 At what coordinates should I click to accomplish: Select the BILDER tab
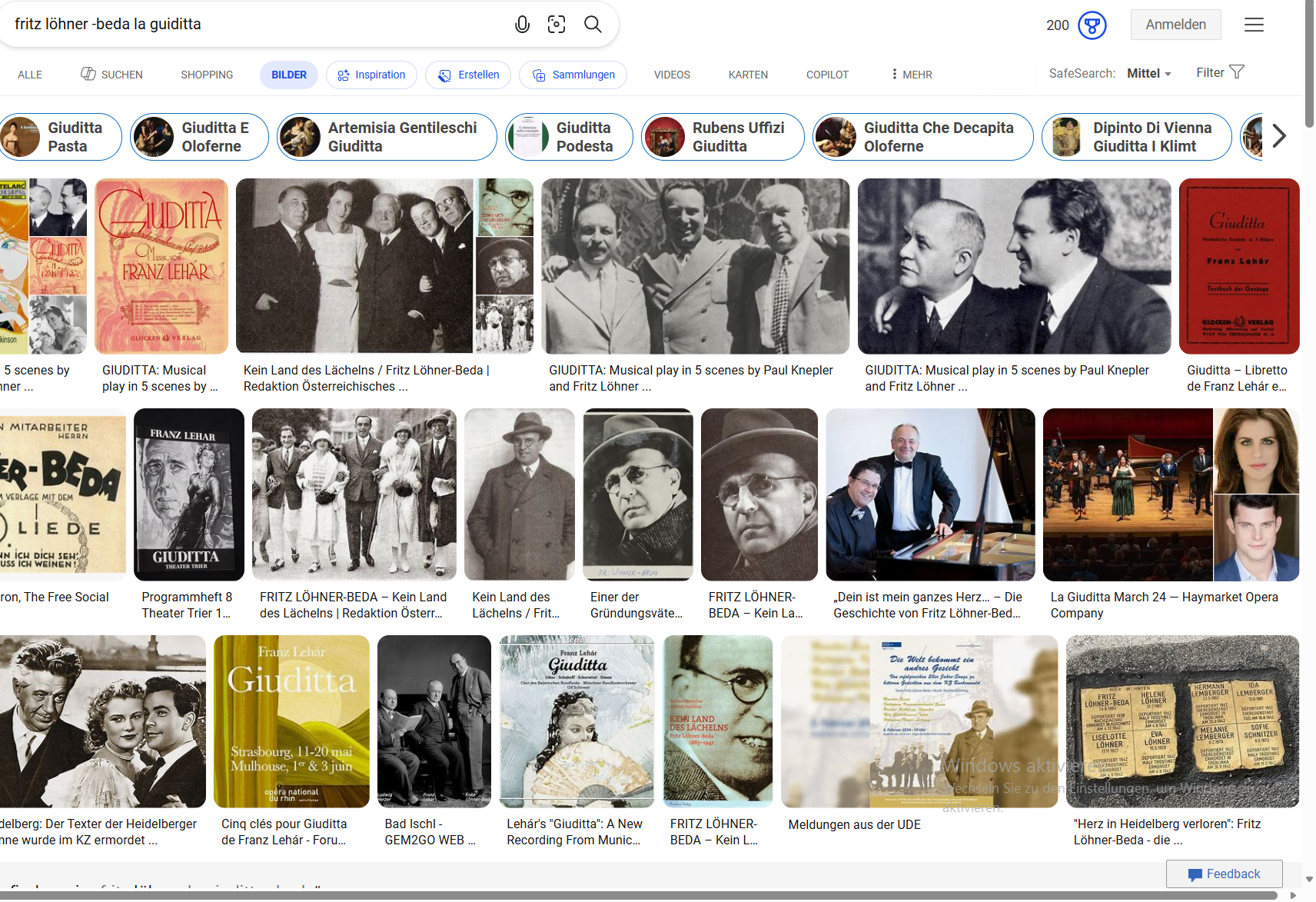(x=289, y=75)
